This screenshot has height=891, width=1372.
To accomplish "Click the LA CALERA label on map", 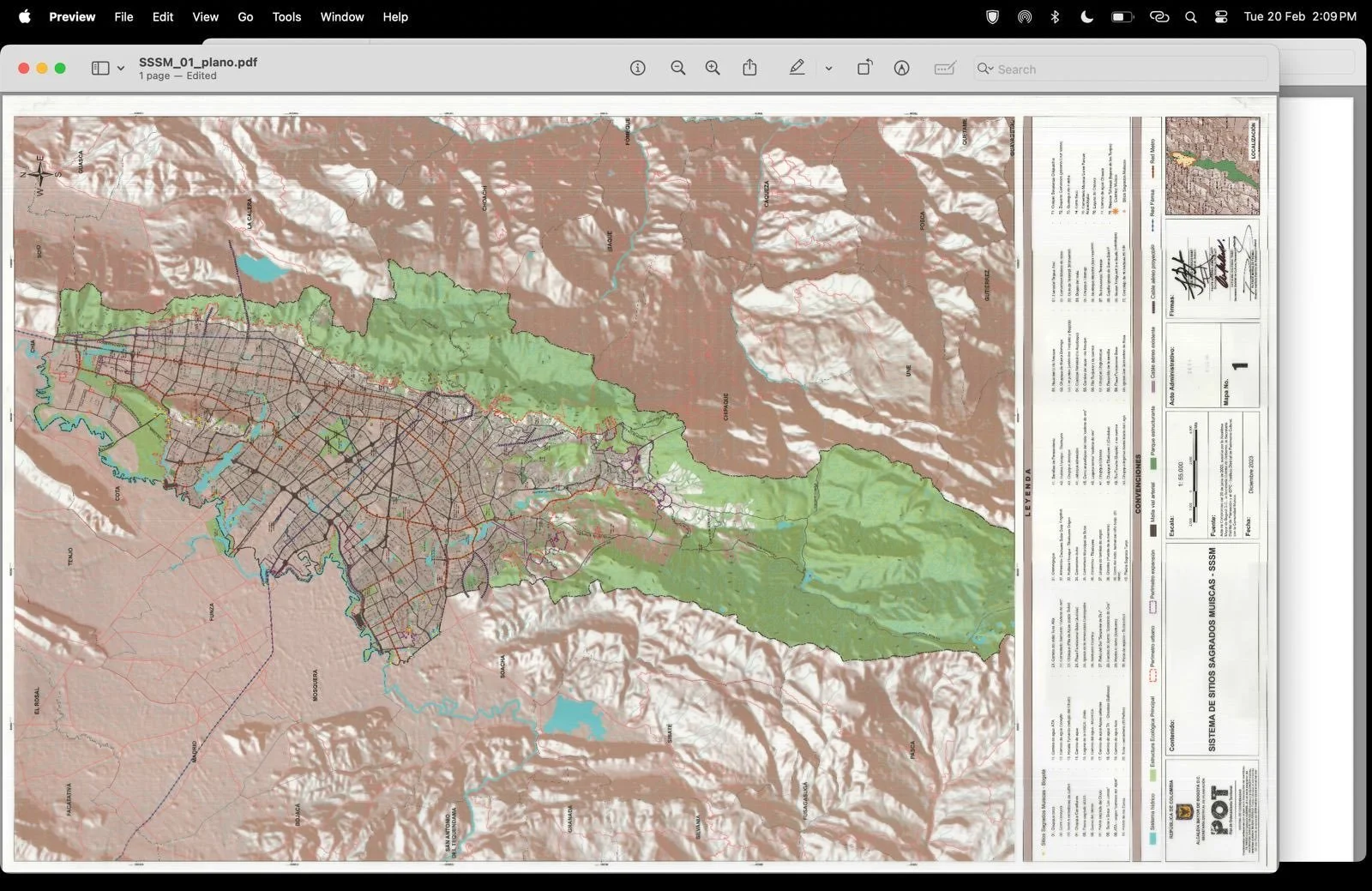I will coord(250,214).
